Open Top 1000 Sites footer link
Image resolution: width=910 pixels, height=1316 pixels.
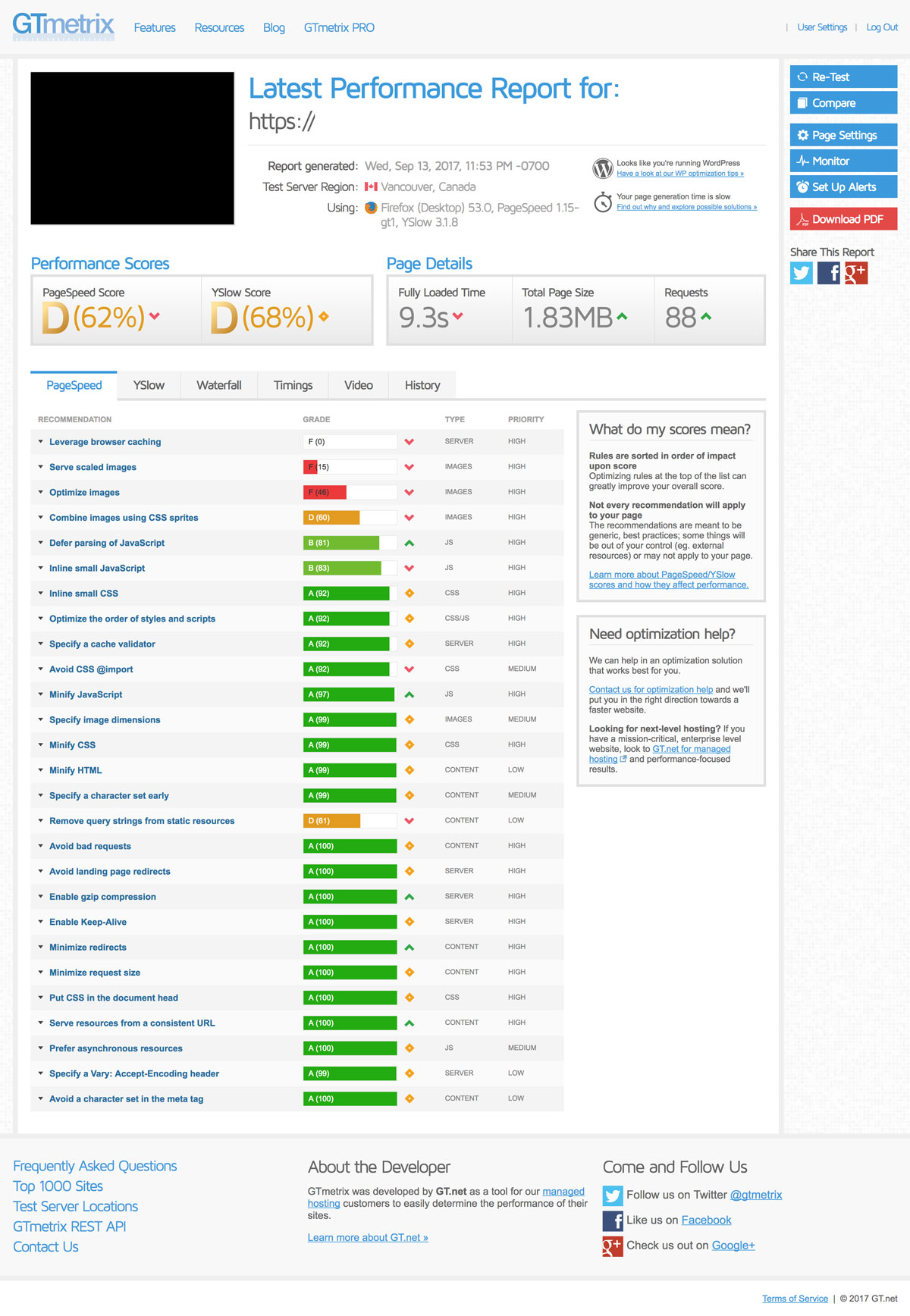58,1186
